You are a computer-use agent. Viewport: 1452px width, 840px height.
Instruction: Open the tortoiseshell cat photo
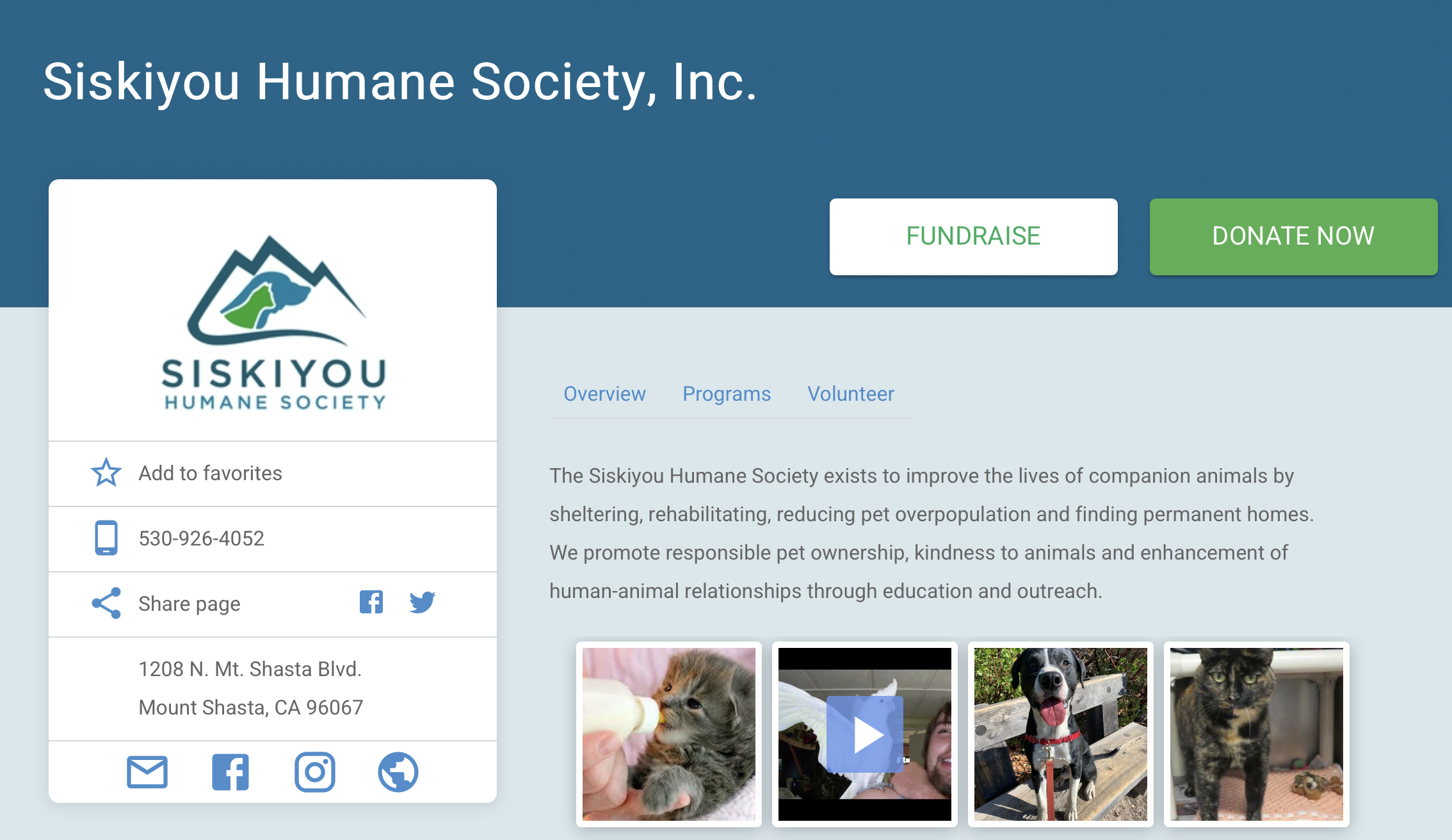click(x=1257, y=734)
